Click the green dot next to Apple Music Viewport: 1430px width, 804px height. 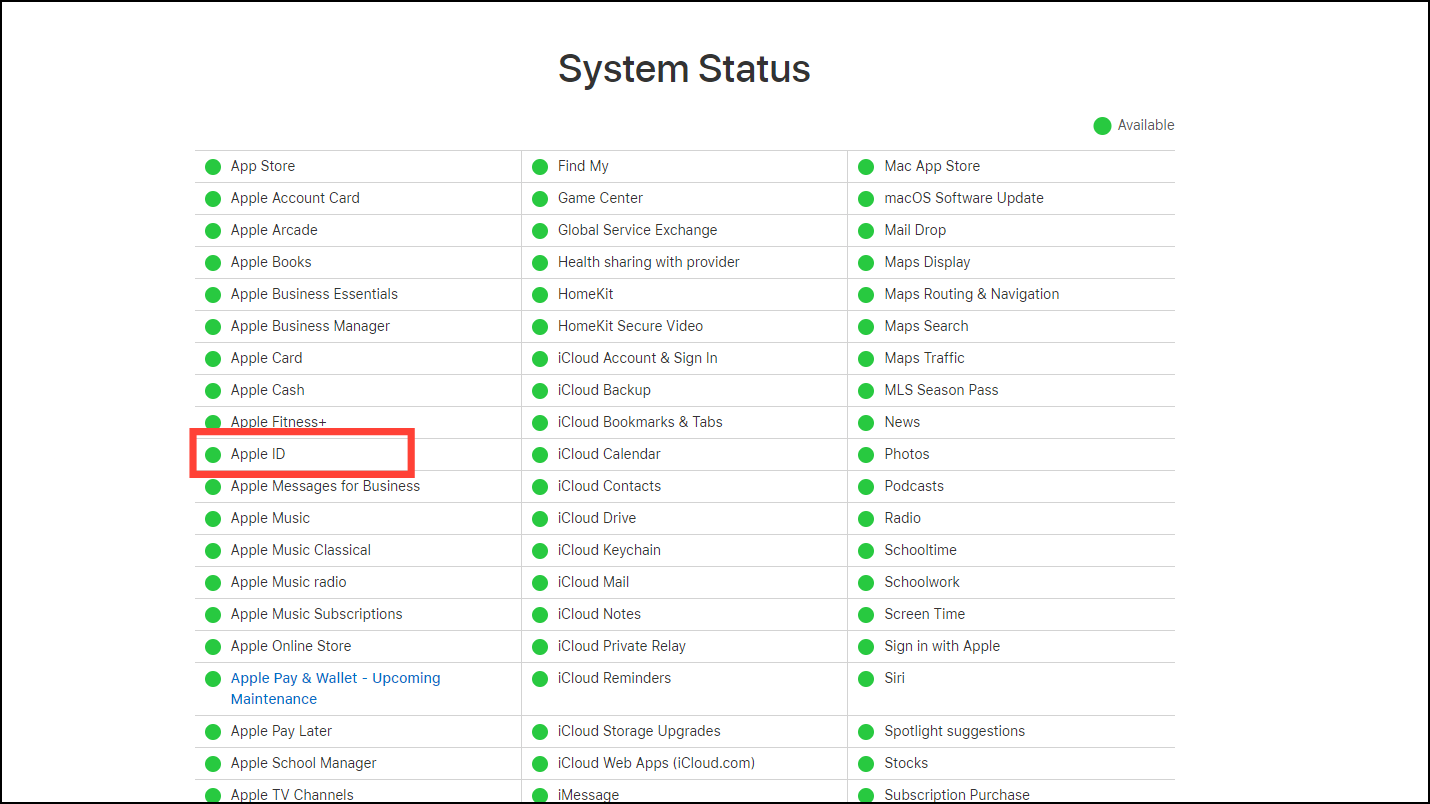213,519
